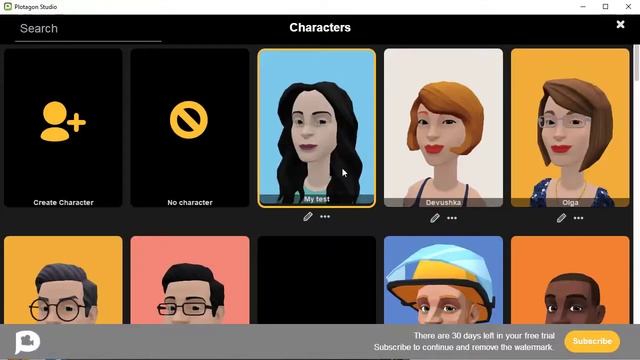Click the Search characters field
This screenshot has height=360, width=640.
[x=88, y=29]
